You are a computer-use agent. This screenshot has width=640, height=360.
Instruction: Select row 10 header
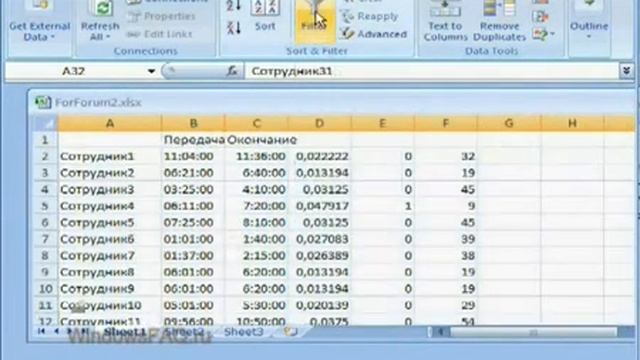coord(45,289)
